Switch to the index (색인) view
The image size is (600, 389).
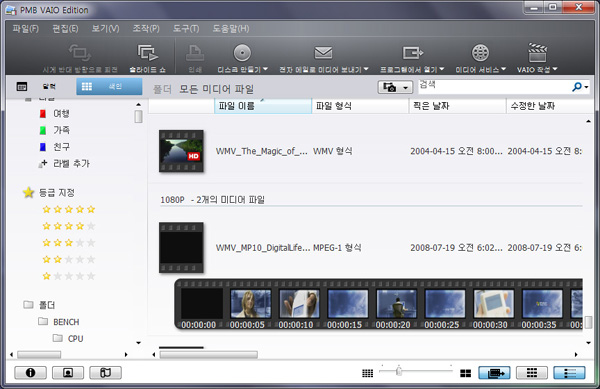pyautogui.click(x=109, y=86)
